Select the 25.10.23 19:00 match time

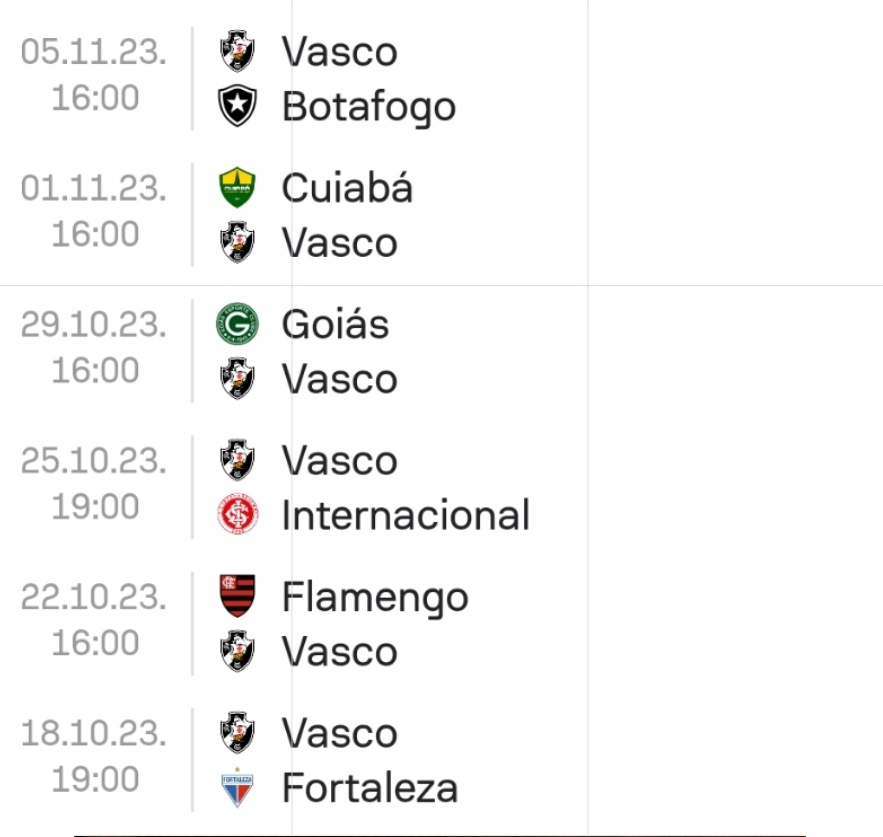95,507
